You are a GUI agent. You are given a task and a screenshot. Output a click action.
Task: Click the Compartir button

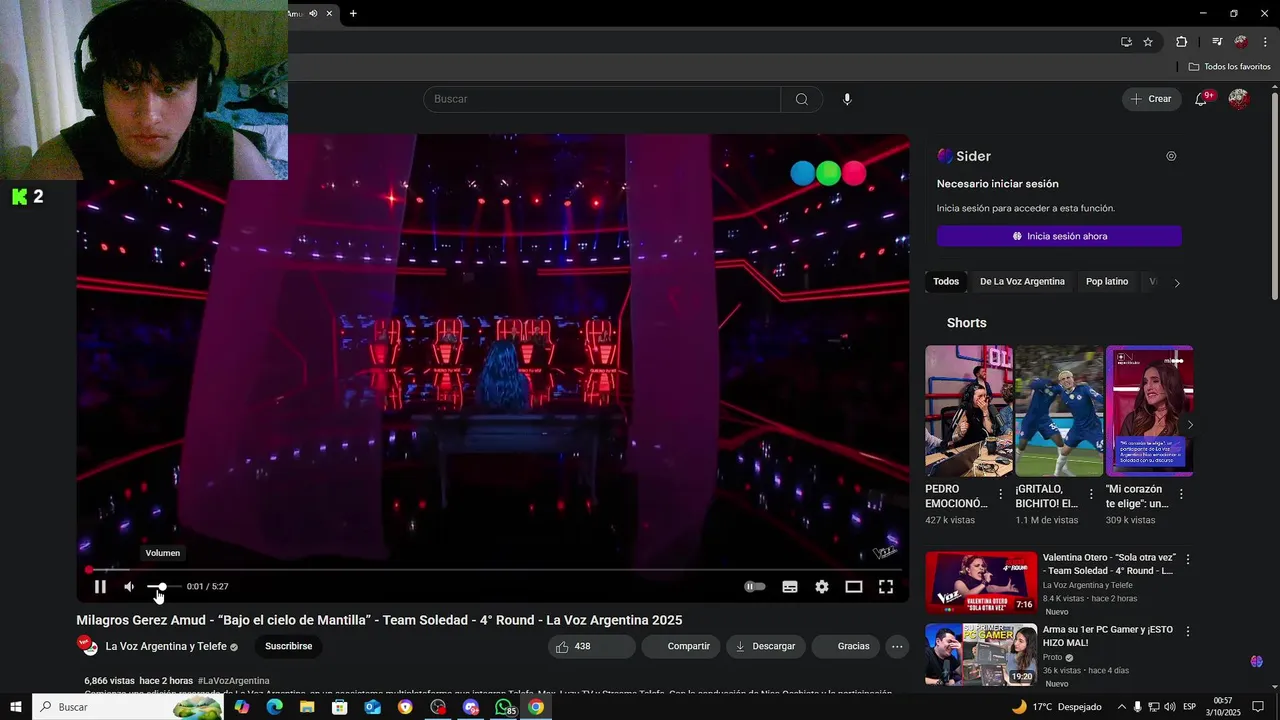tap(681, 646)
